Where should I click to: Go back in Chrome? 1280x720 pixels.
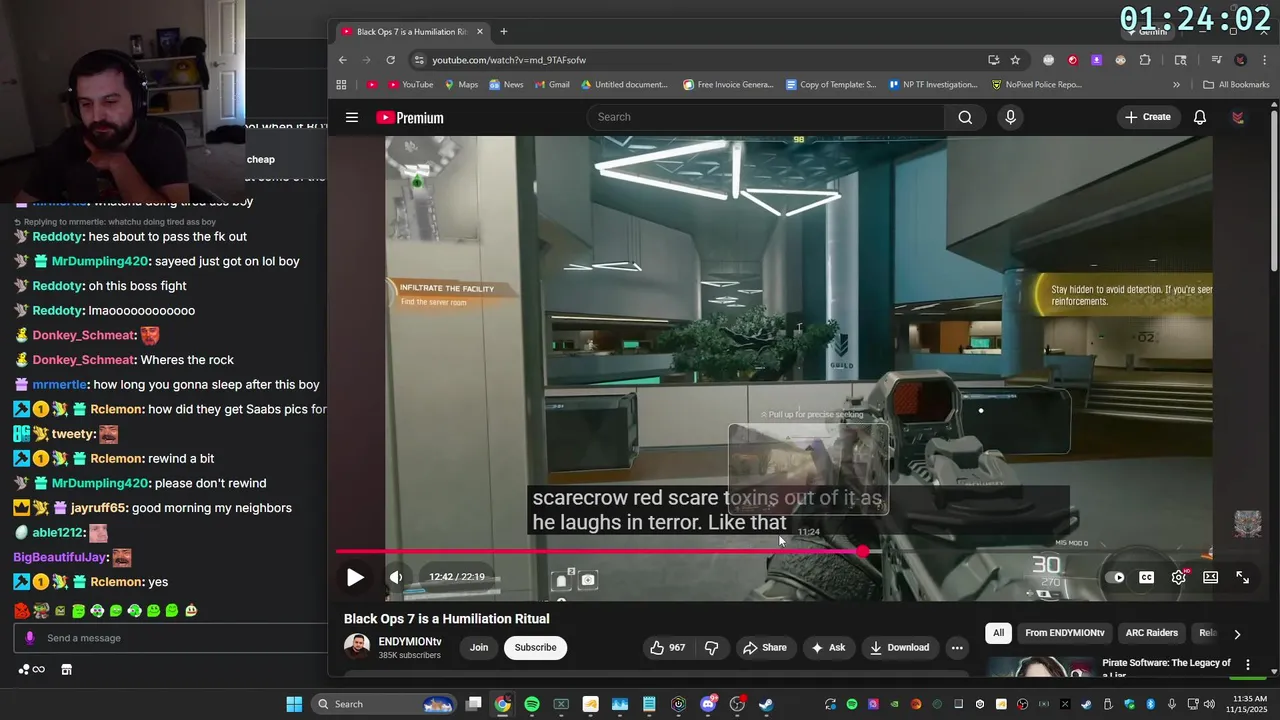click(342, 60)
